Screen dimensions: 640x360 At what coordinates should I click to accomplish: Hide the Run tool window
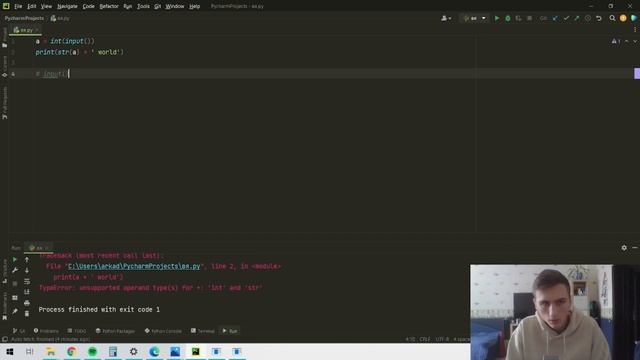[x=635, y=248]
